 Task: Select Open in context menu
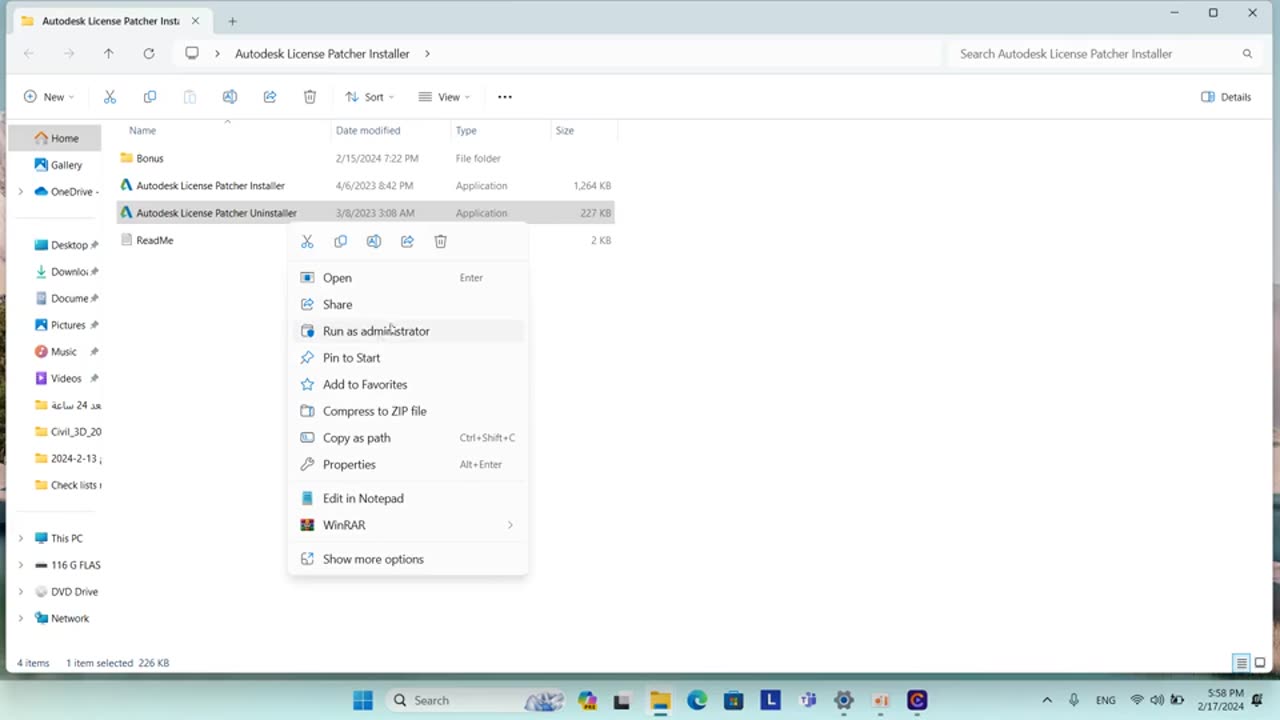408,278
